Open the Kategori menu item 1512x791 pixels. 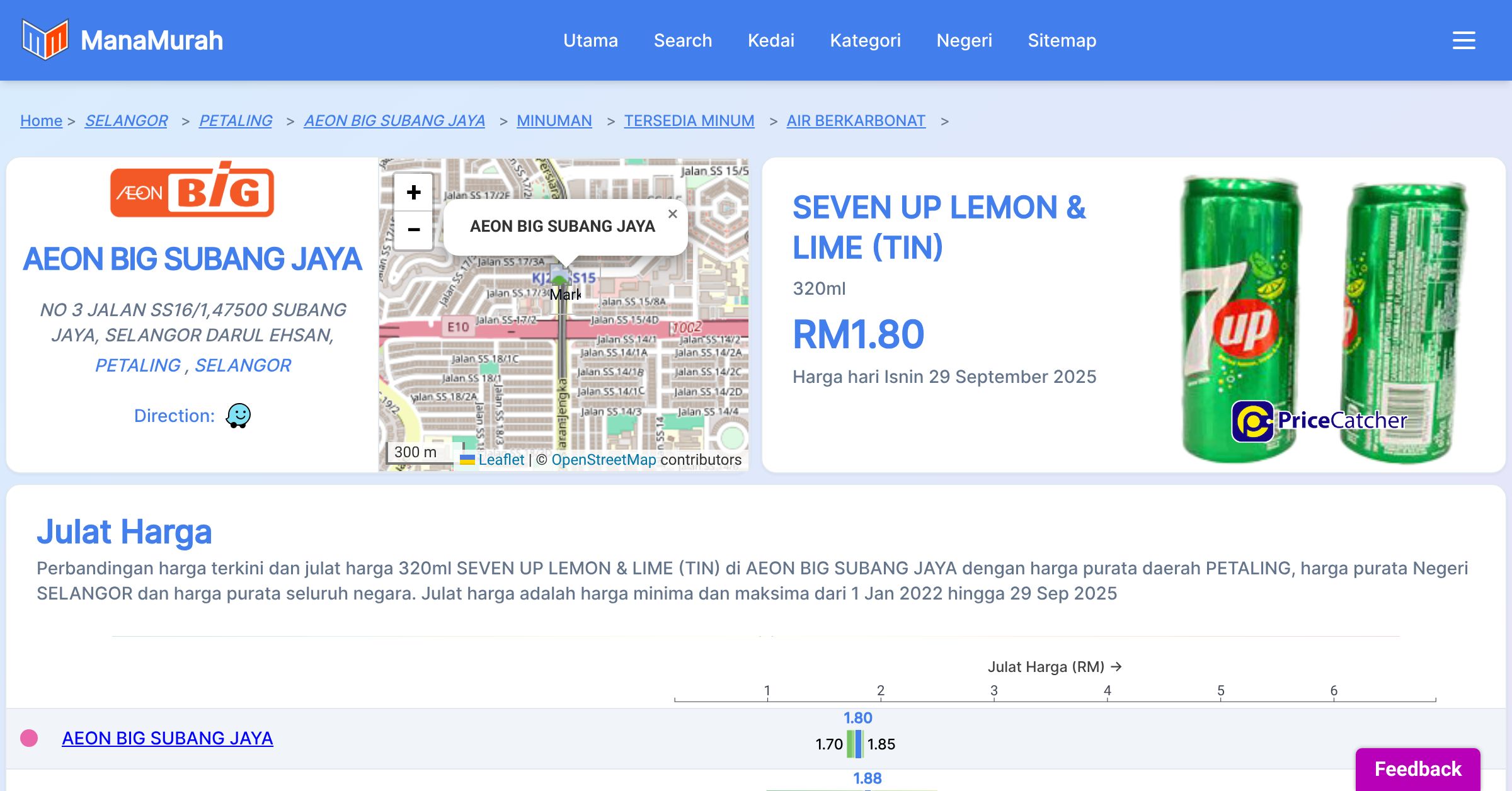[x=866, y=40]
